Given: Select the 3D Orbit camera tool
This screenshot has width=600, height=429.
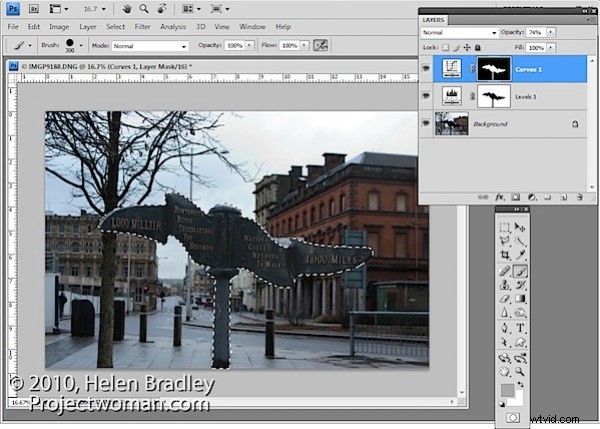Looking at the screenshot, I should pos(520,358).
